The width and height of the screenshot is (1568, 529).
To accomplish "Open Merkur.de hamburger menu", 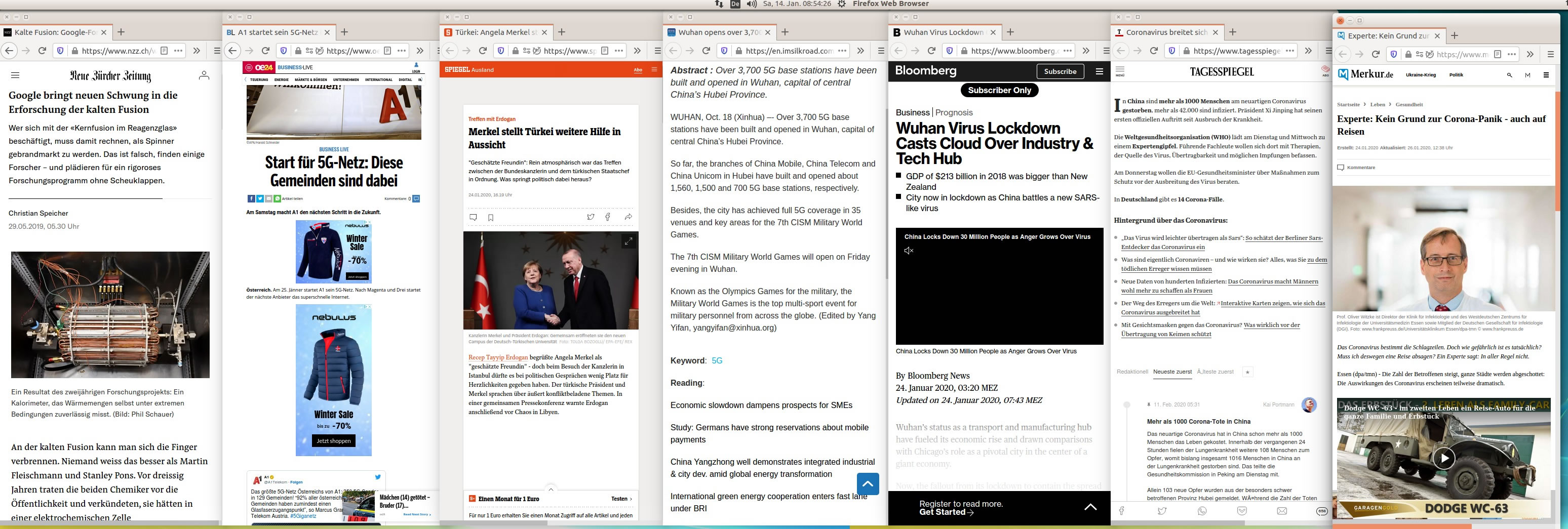I will pos(1546,75).
